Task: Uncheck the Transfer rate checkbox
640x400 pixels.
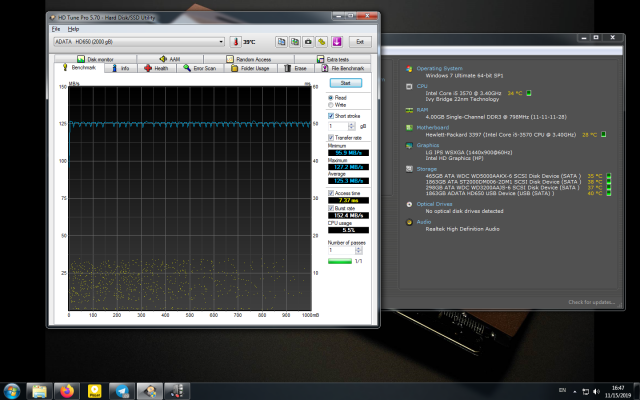Action: 332,138
